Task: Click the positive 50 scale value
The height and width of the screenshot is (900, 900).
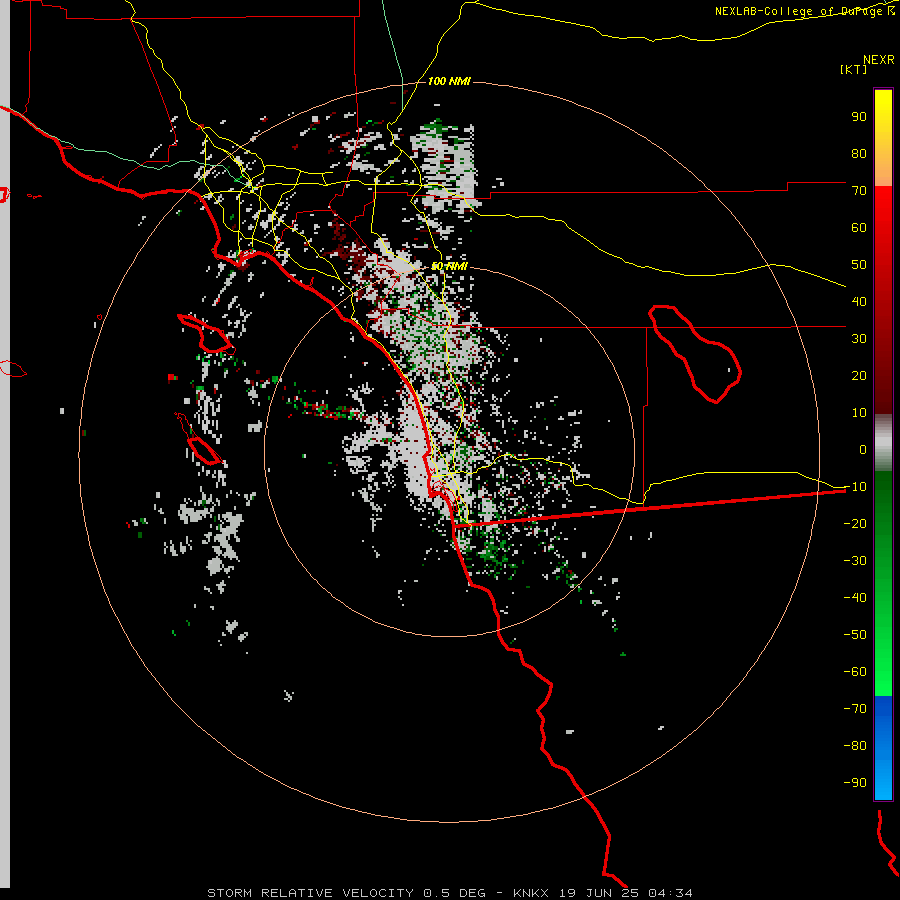Action: pyautogui.click(x=859, y=265)
